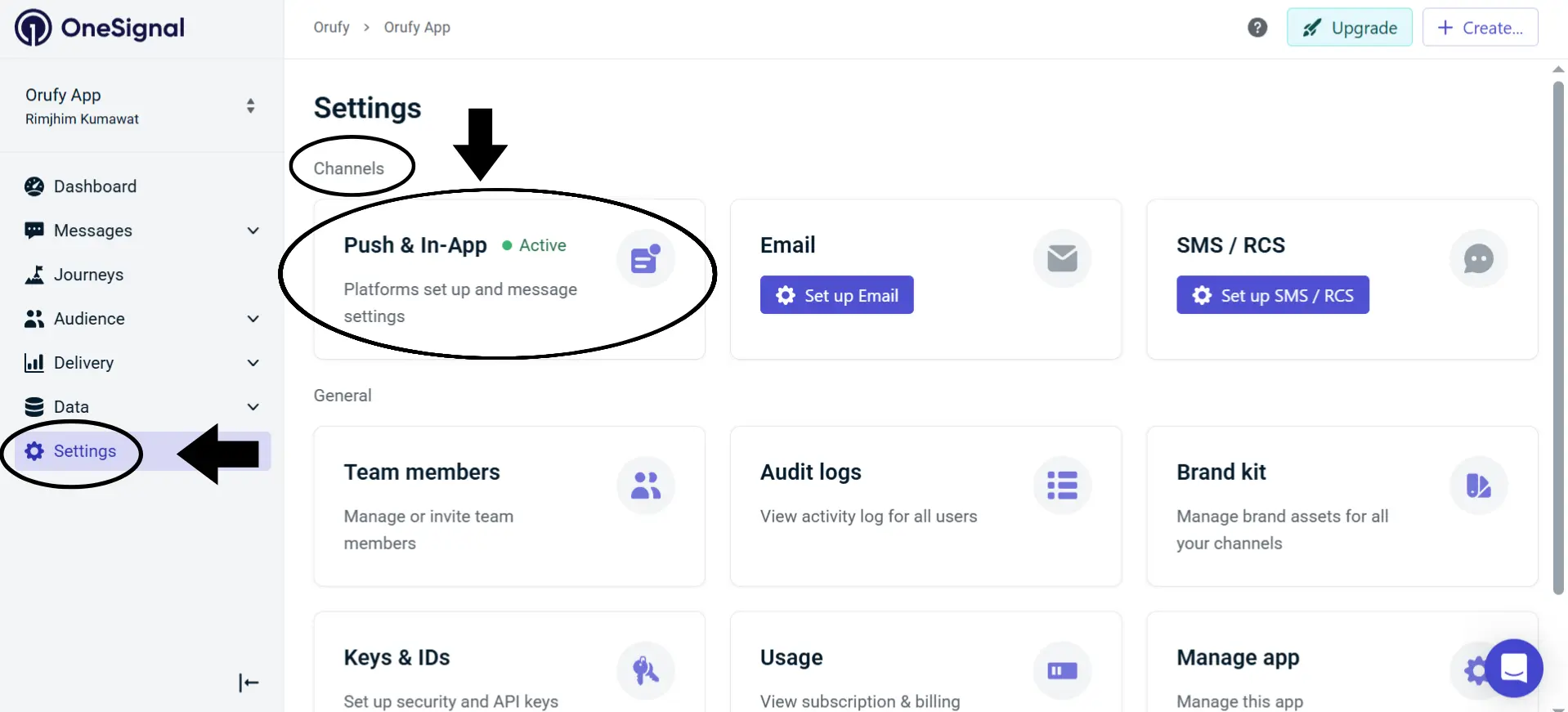Click 'Set up security and API keys' text
The width and height of the screenshot is (1568, 712).
(x=451, y=701)
